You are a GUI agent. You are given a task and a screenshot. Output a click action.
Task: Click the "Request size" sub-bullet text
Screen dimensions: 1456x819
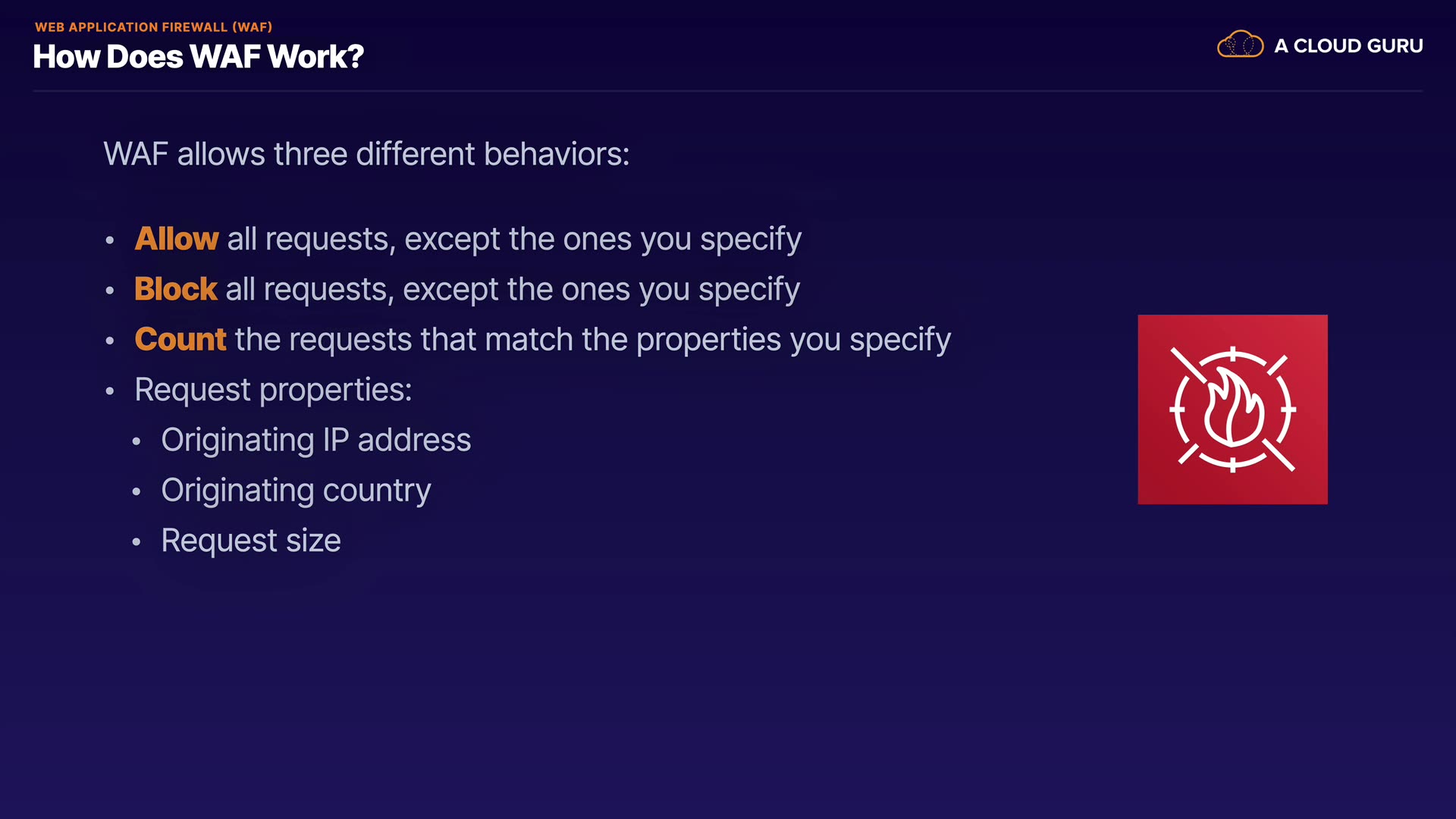coord(251,541)
